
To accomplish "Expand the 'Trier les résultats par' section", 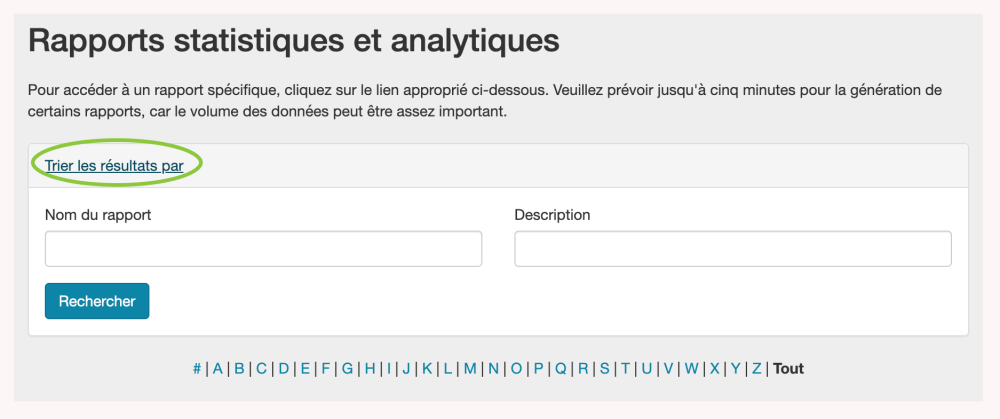I will 114,165.
